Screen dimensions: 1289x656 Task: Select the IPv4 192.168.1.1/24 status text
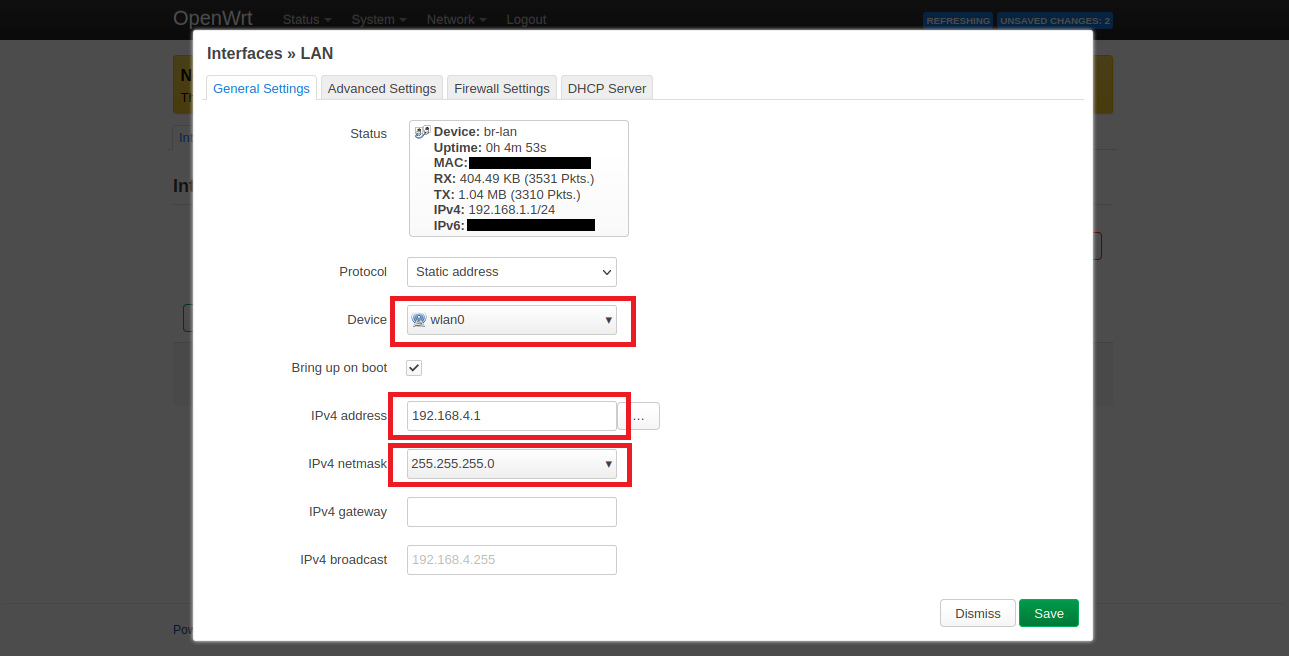tap(494, 210)
